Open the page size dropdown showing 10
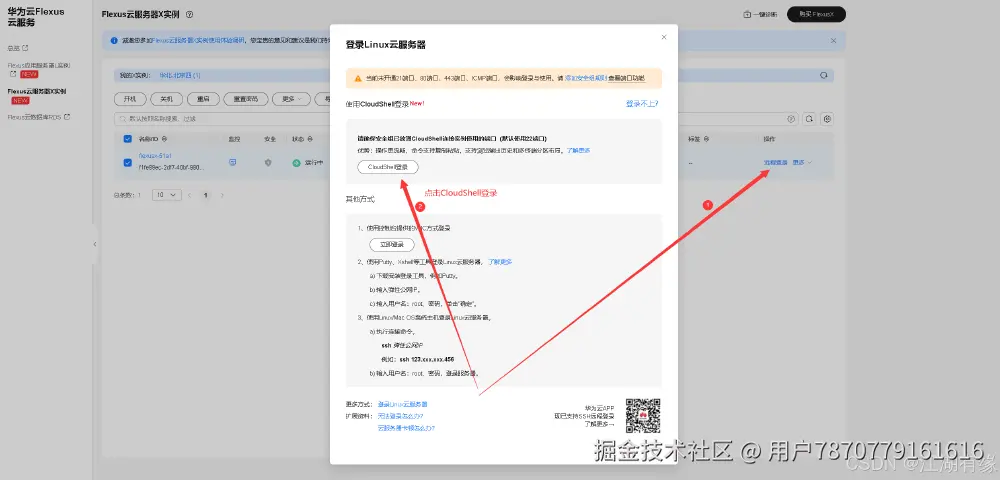Image resolution: width=1000 pixels, height=480 pixels. point(166,195)
